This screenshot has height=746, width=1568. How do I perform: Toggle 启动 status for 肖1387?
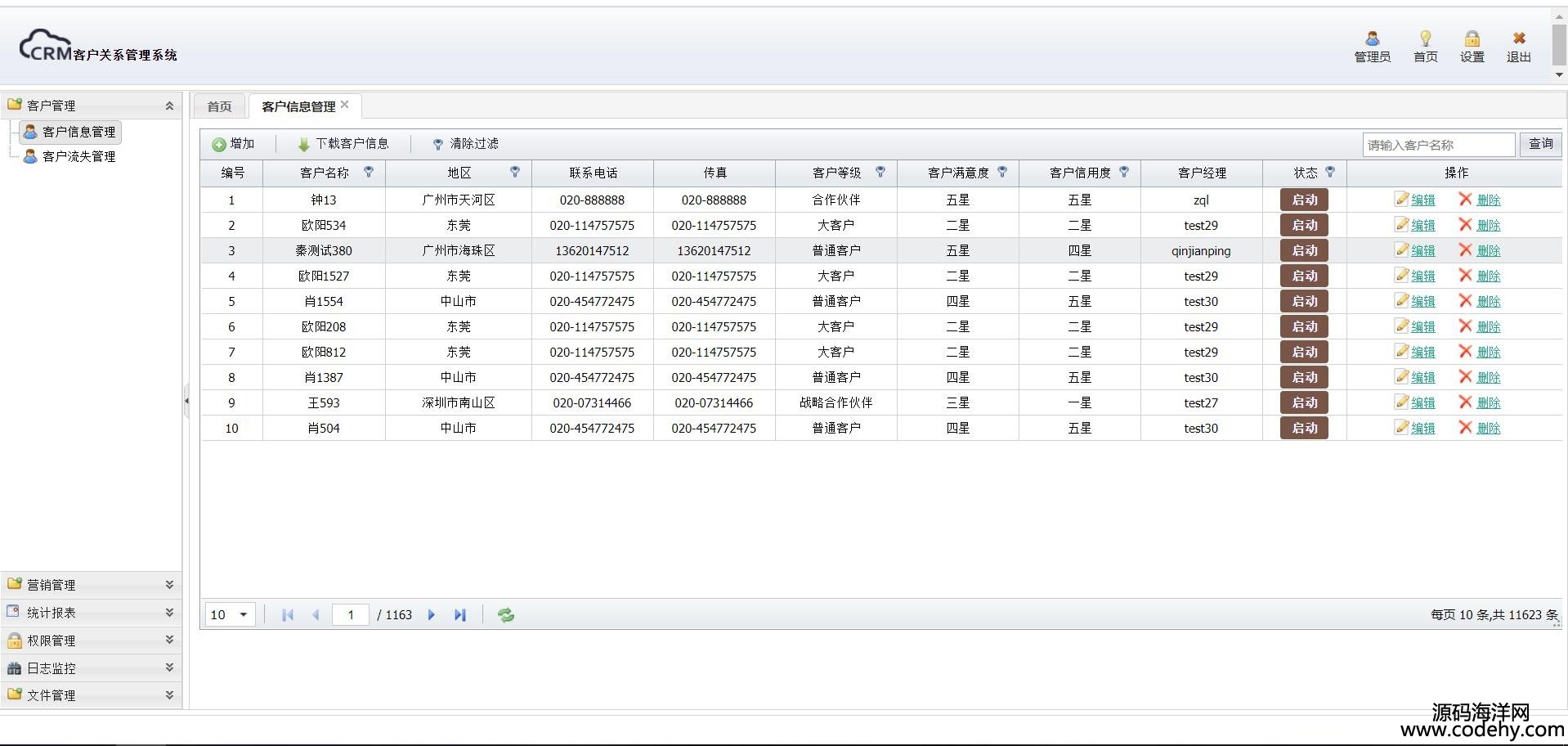tap(1304, 377)
